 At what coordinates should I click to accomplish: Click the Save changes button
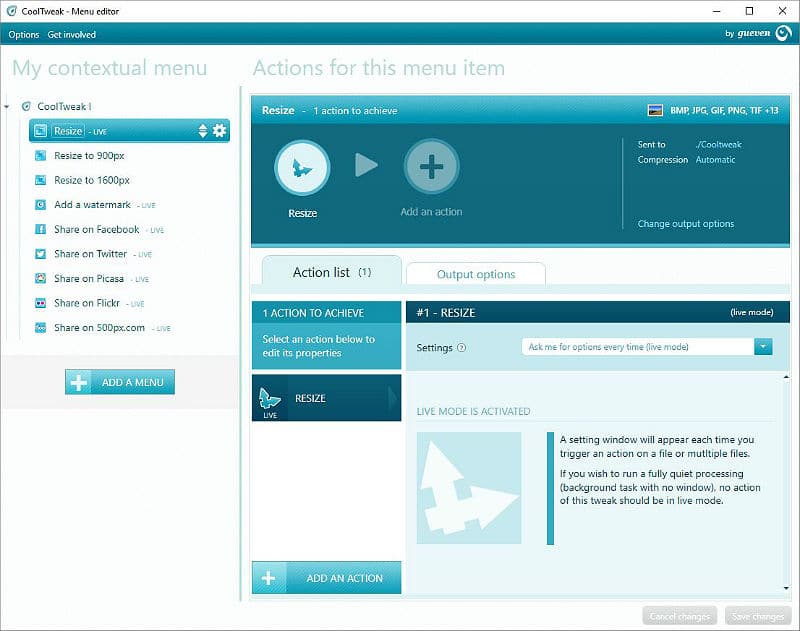[x=758, y=616]
